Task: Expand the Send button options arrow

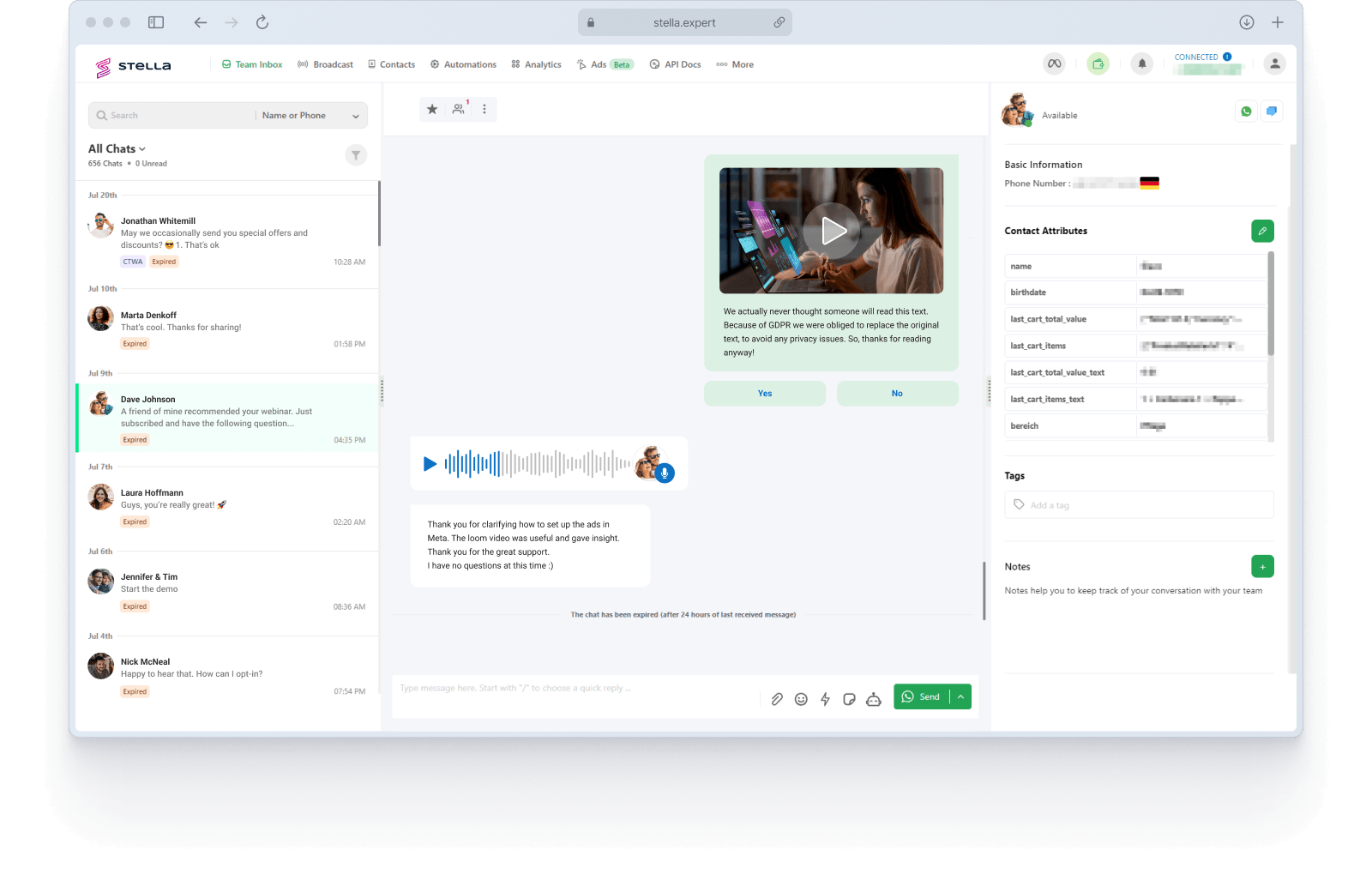Action: (x=961, y=696)
